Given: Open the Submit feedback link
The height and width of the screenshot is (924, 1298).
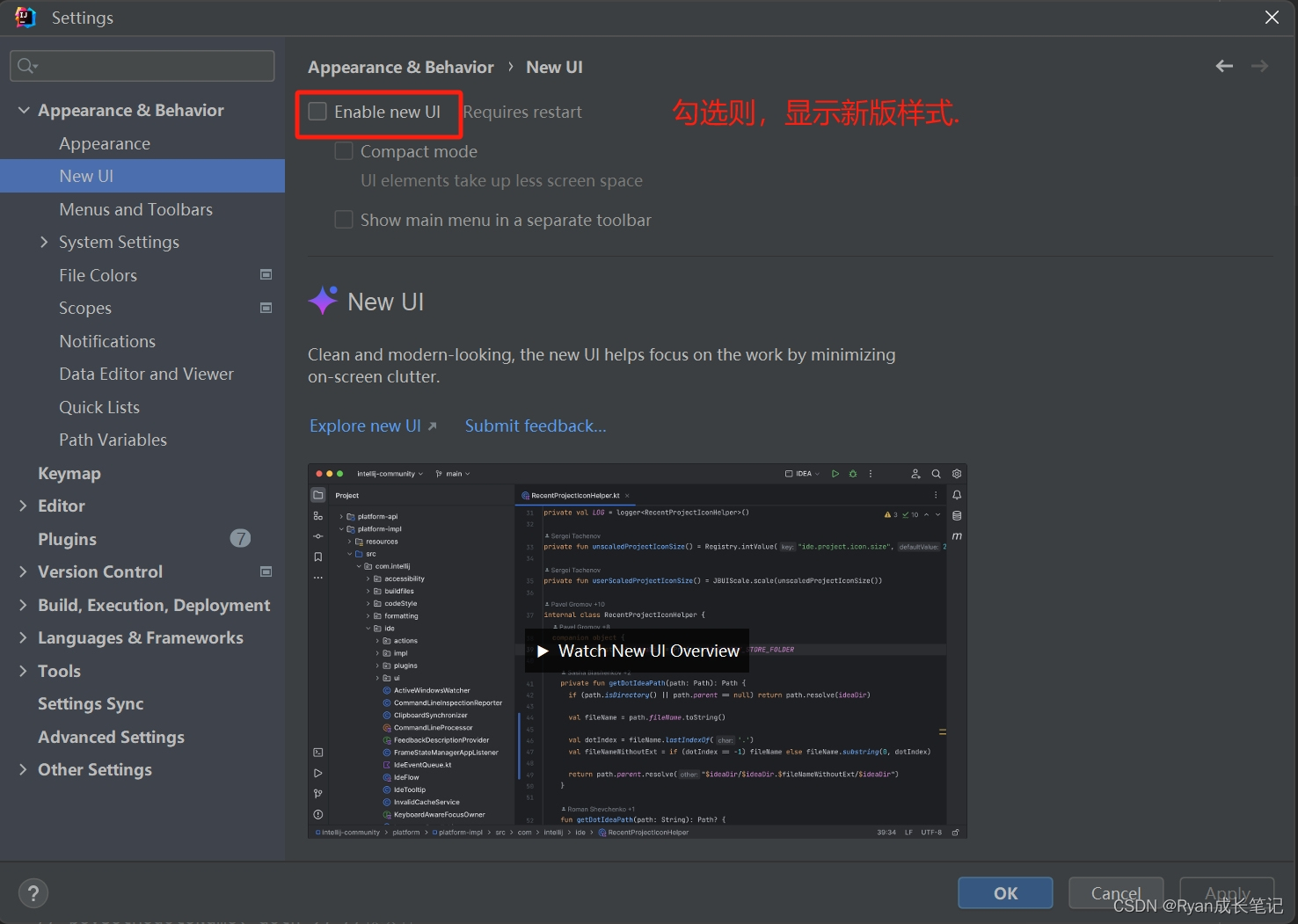Looking at the screenshot, I should 536,426.
